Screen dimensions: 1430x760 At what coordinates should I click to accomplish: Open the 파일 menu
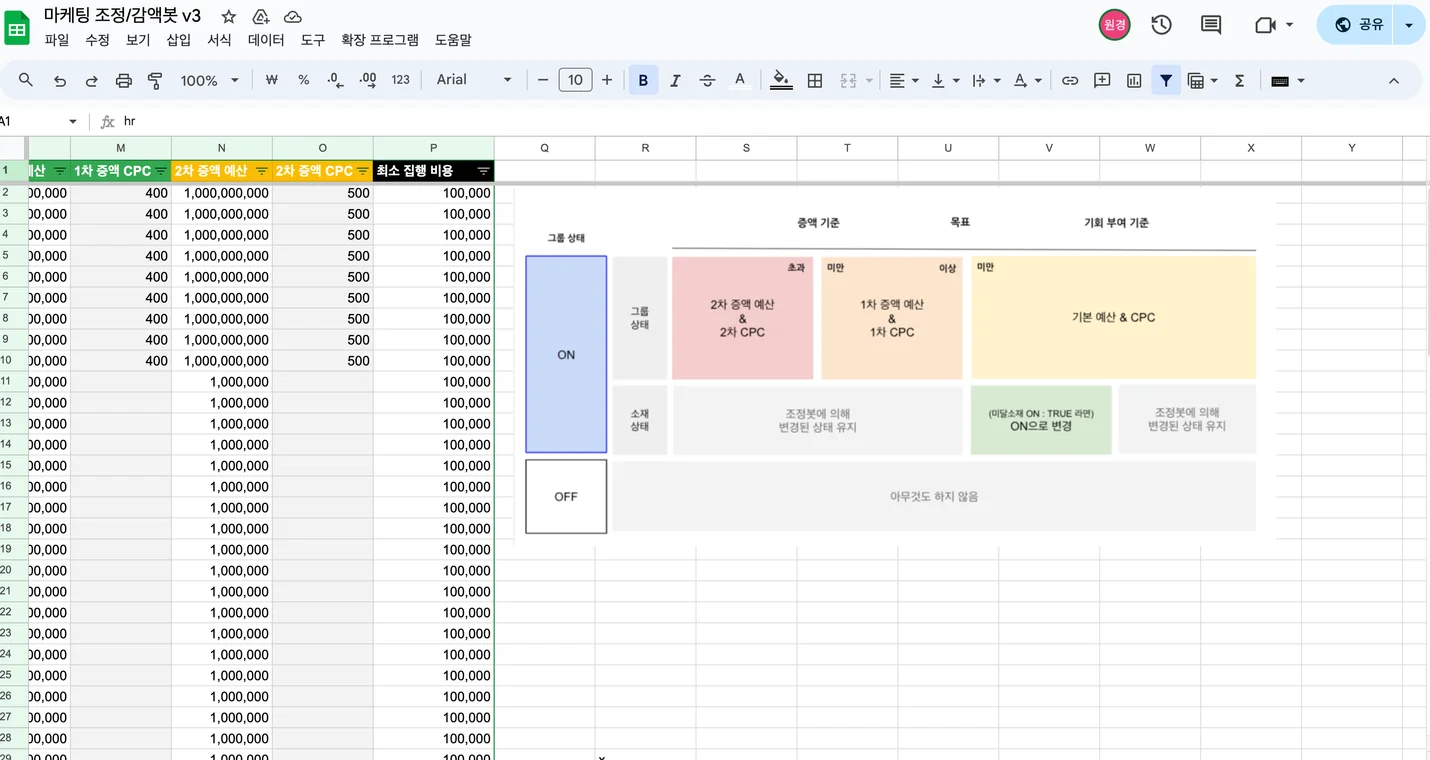coord(57,40)
